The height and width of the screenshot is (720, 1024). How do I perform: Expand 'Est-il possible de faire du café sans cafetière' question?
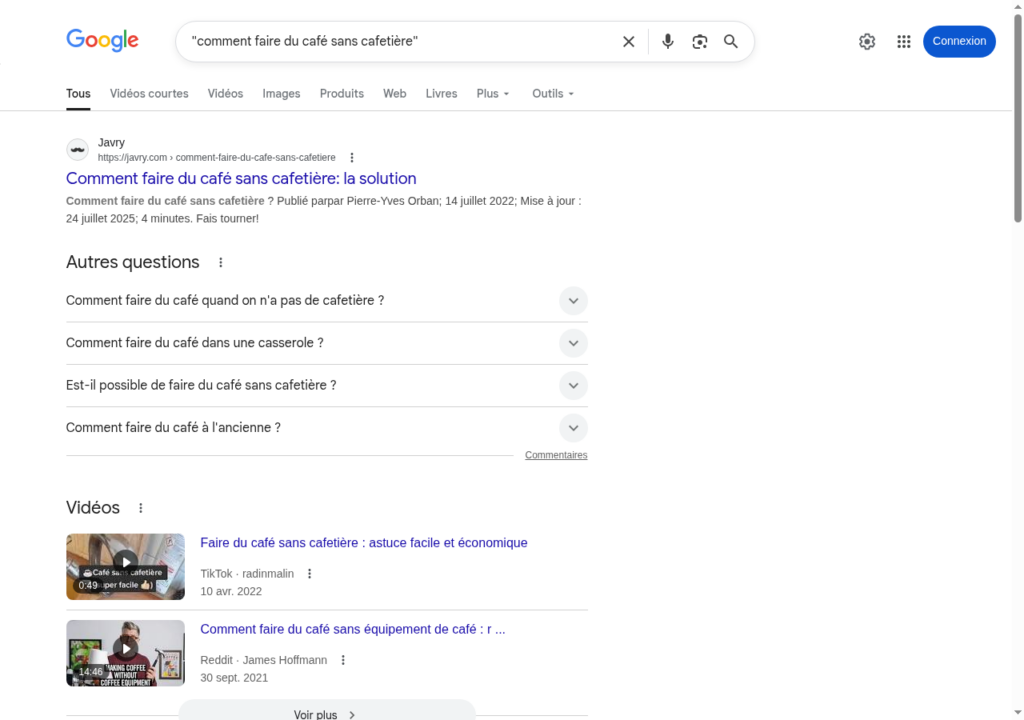coord(573,386)
